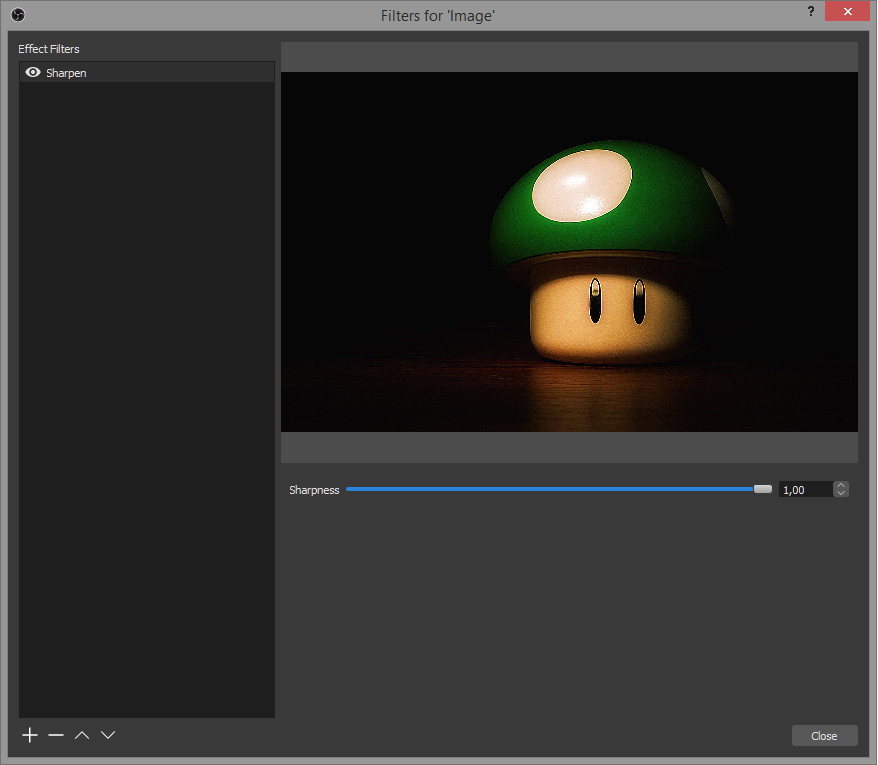Hide the Sharpen filter via eye icon
This screenshot has height=765, width=878.
[32, 73]
